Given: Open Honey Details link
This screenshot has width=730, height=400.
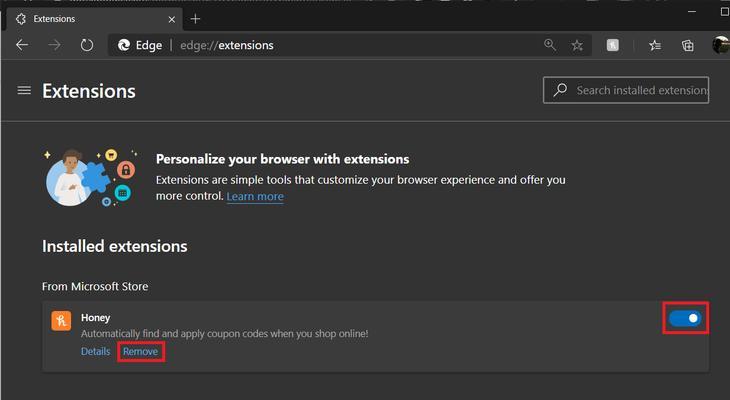Looking at the screenshot, I should point(95,352).
